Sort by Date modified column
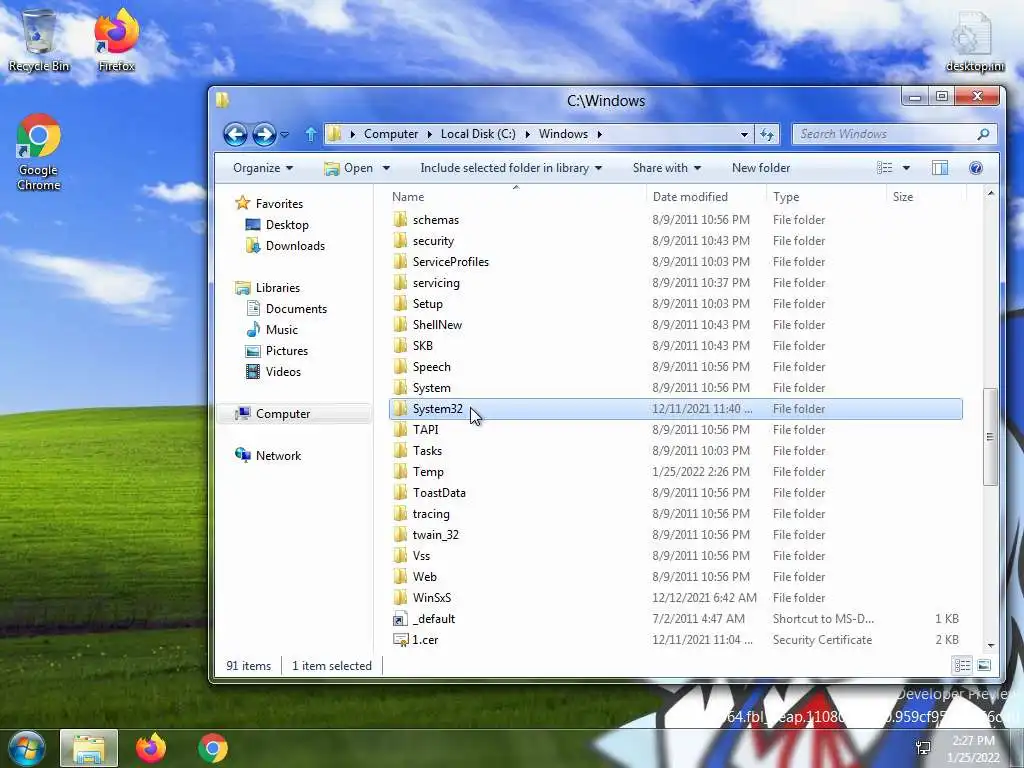The width and height of the screenshot is (1024, 768). click(690, 197)
